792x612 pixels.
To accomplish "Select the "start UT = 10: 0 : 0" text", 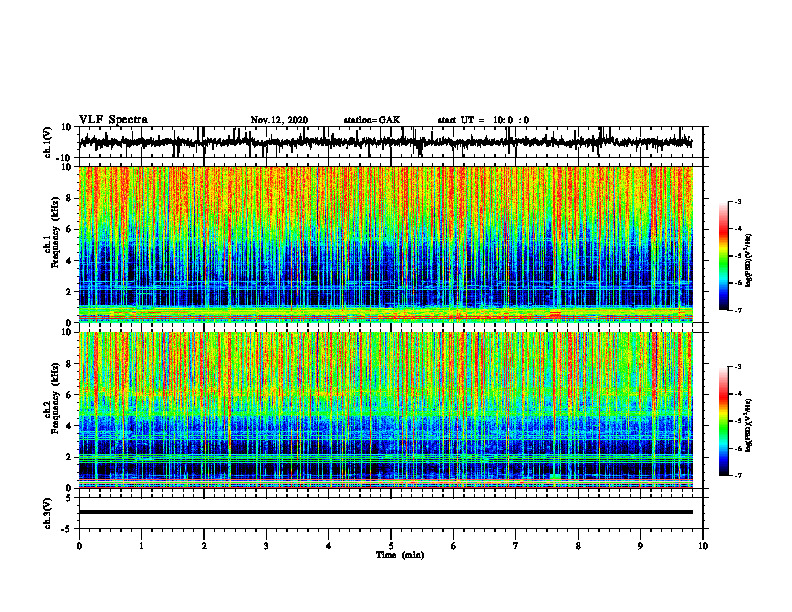I will [483, 120].
